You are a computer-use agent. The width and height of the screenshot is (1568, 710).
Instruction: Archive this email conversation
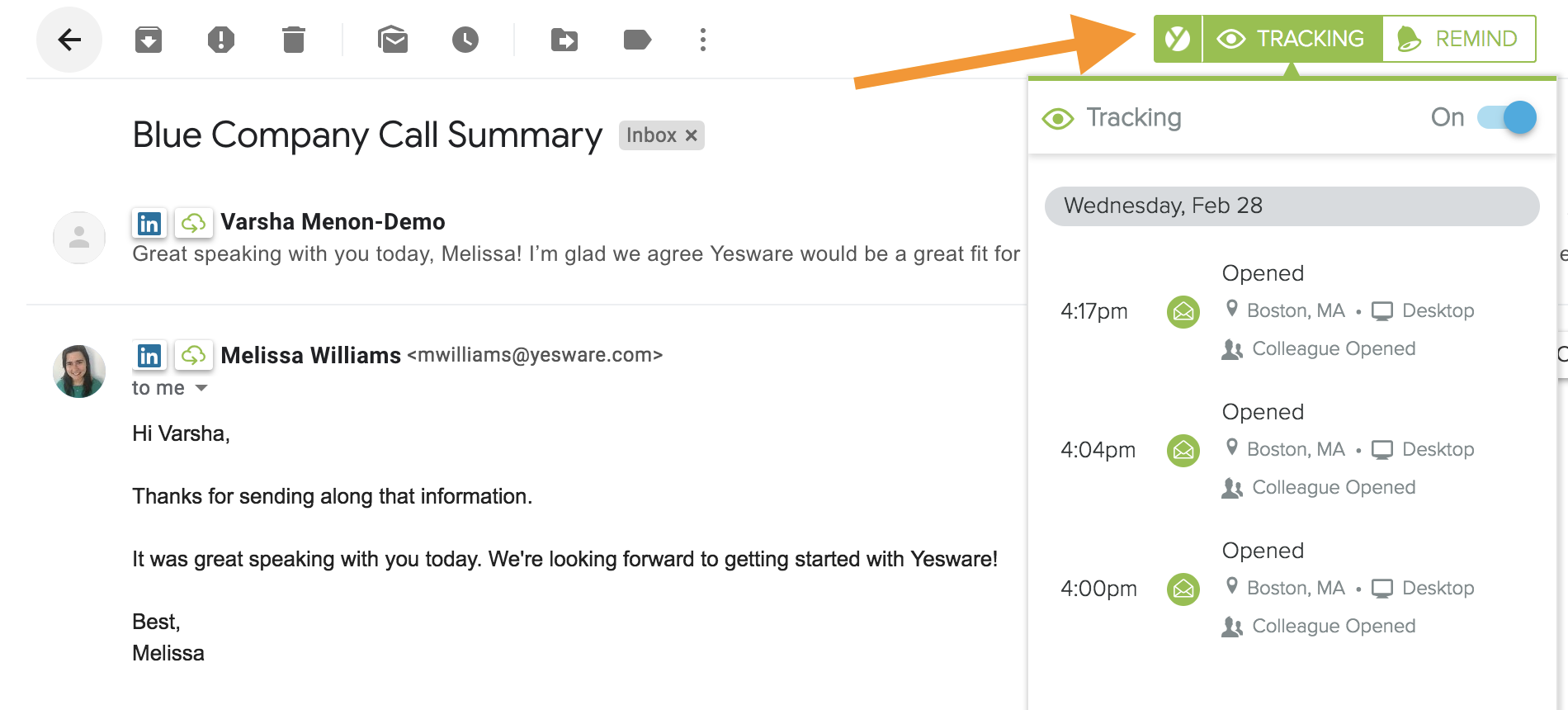click(149, 40)
